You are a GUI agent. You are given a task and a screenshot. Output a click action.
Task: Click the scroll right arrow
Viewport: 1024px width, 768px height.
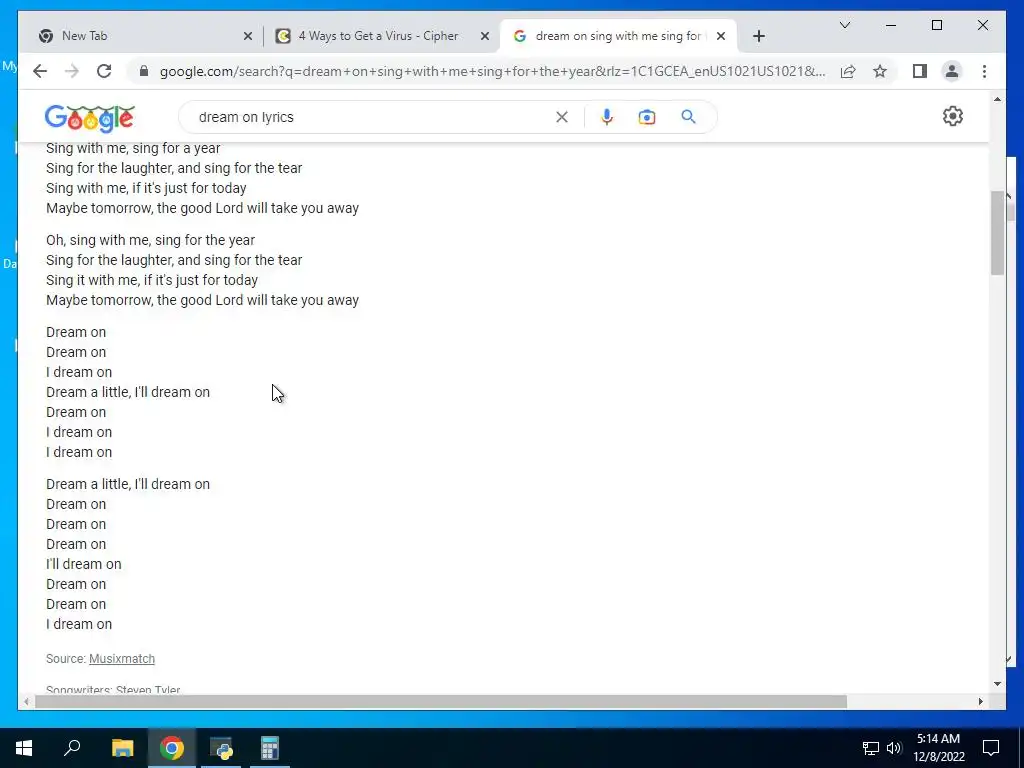coord(980,701)
